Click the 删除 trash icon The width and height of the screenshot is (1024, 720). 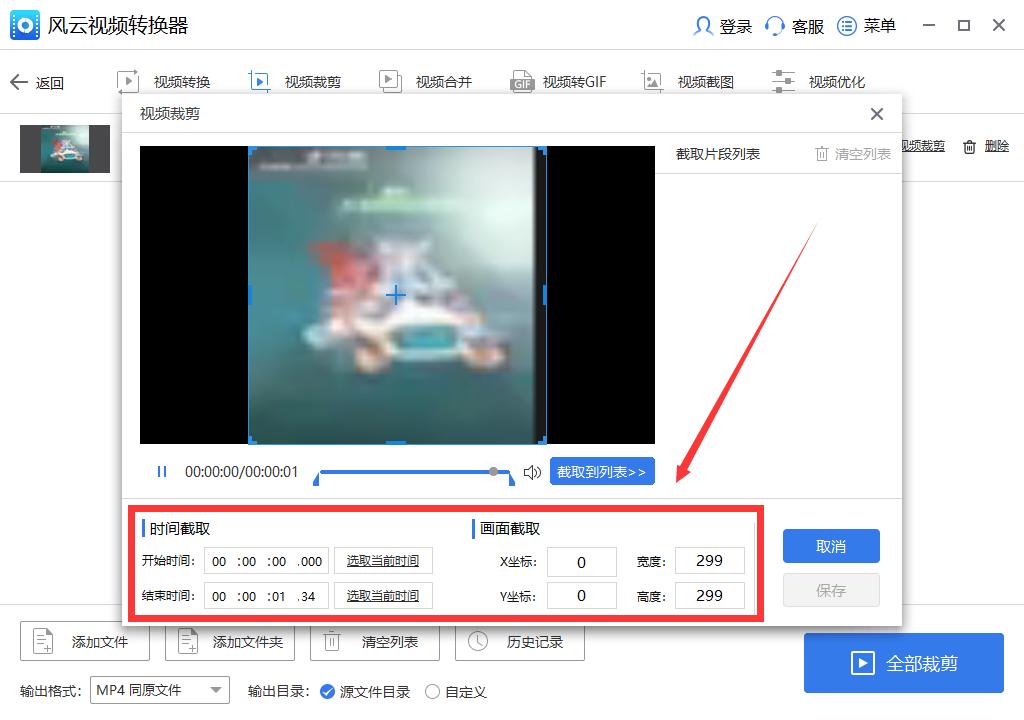coord(968,146)
